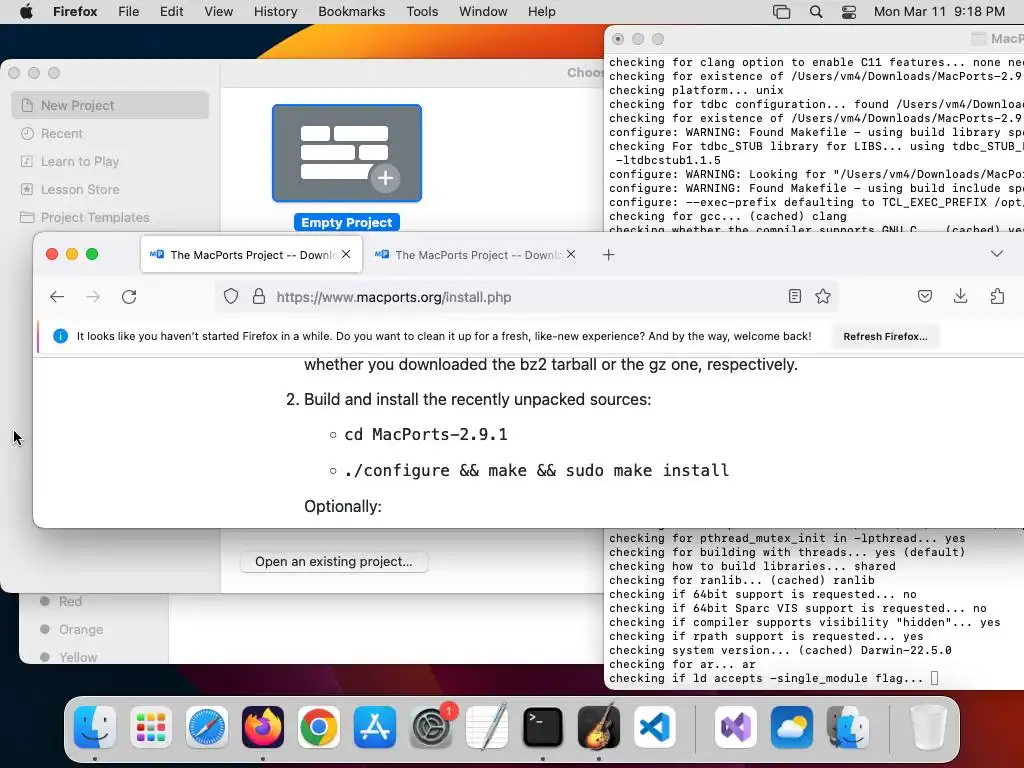This screenshot has width=1024, height=768.
Task: Bookmark this page with star icon
Action: click(823, 296)
